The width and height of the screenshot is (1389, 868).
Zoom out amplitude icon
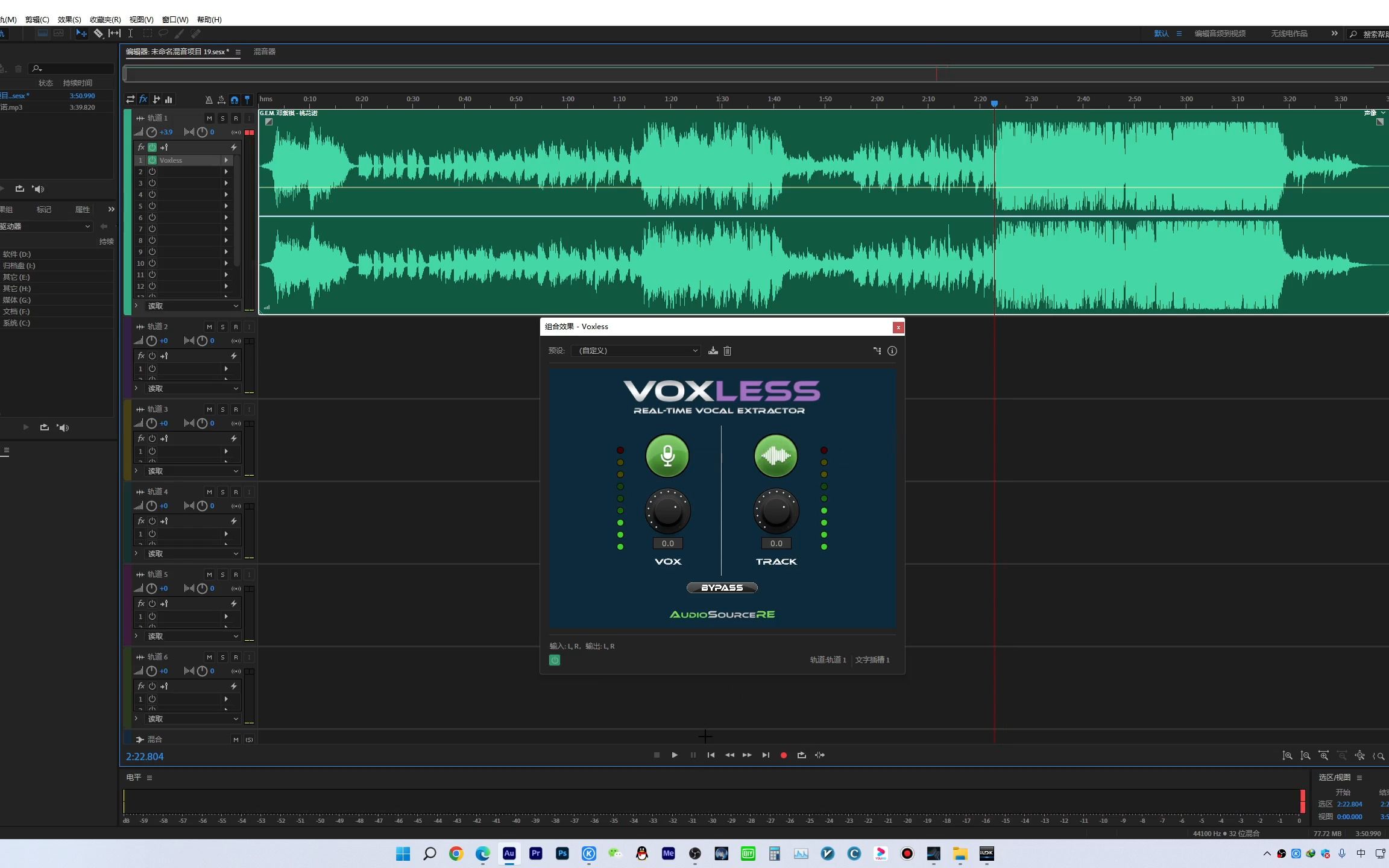(1305, 756)
